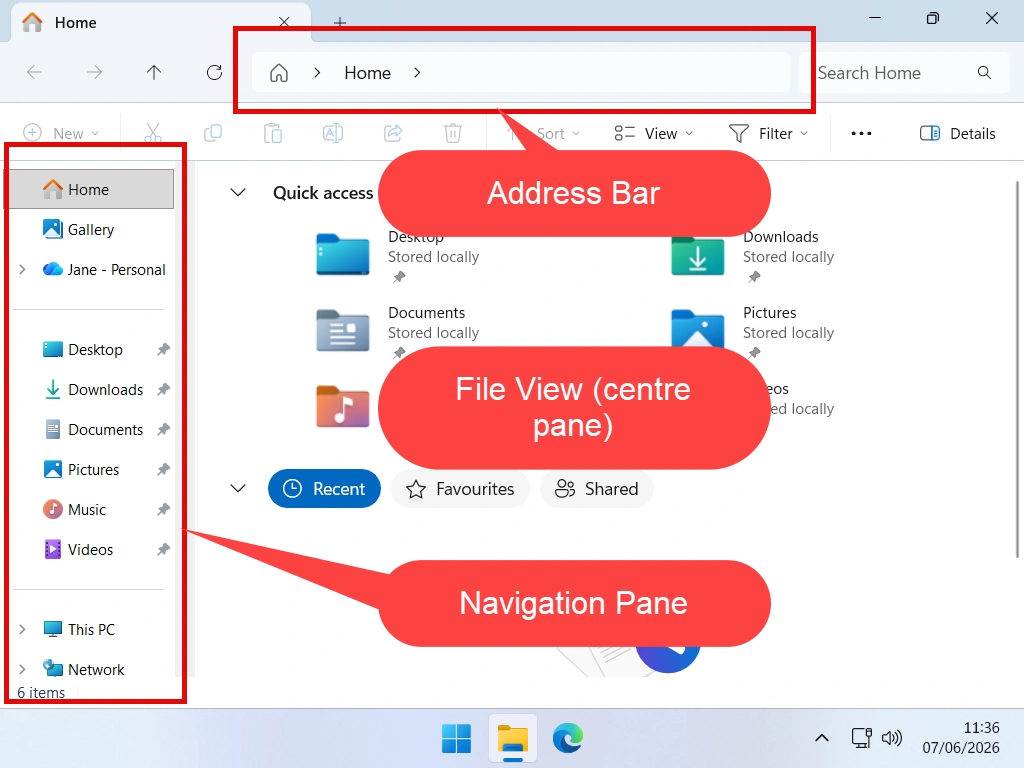
Task: Open the clock and date flyout
Action: 960,738
